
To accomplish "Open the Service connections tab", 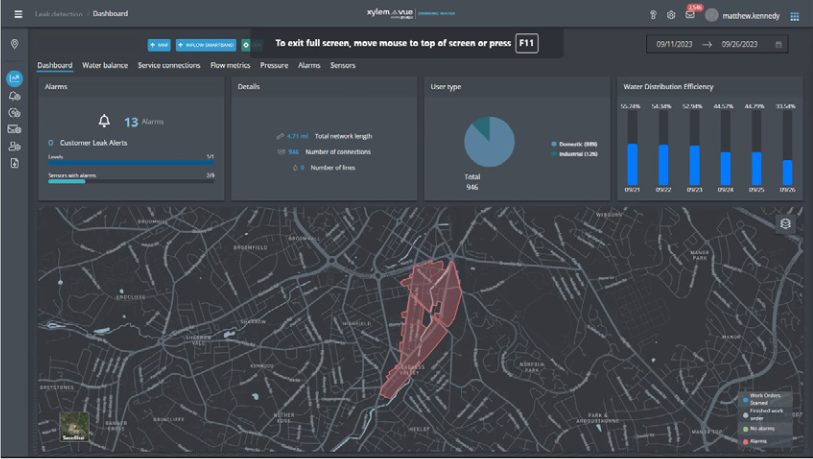I will click(x=169, y=65).
